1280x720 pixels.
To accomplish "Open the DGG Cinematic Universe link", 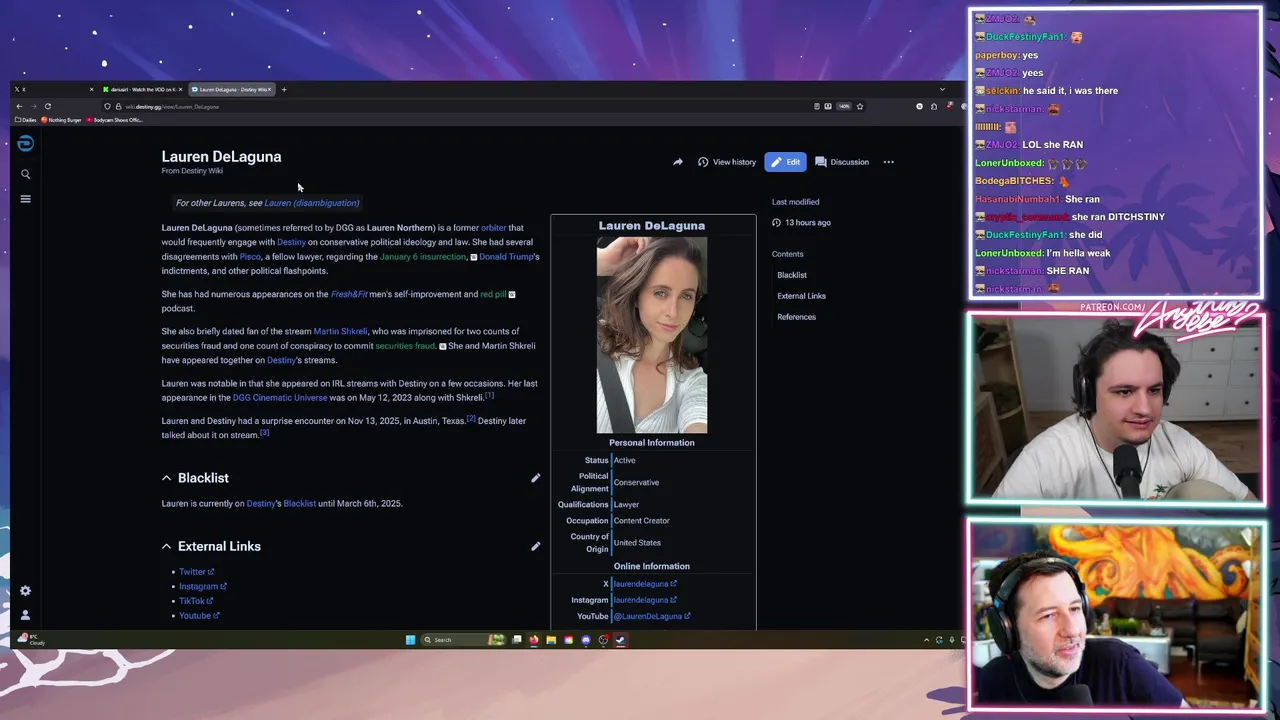I will tap(280, 398).
